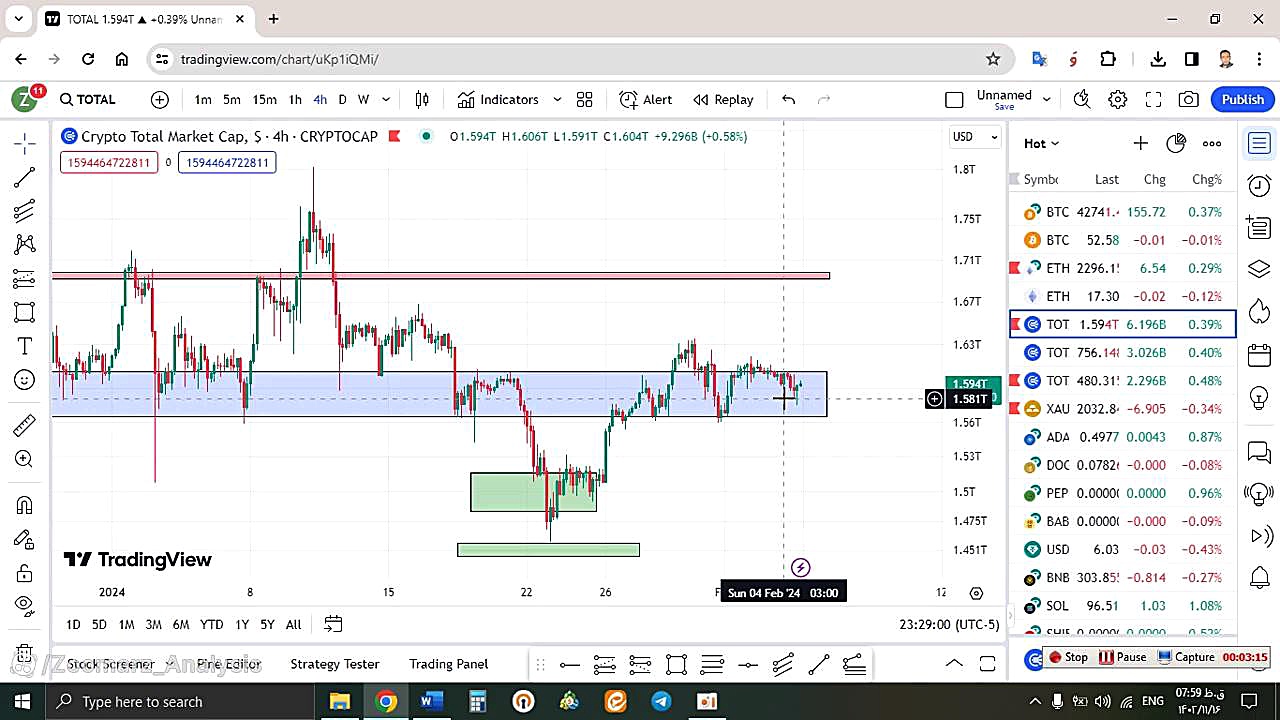This screenshot has height=720, width=1280.
Task: Open indicator templates grid icon
Action: coord(585,99)
